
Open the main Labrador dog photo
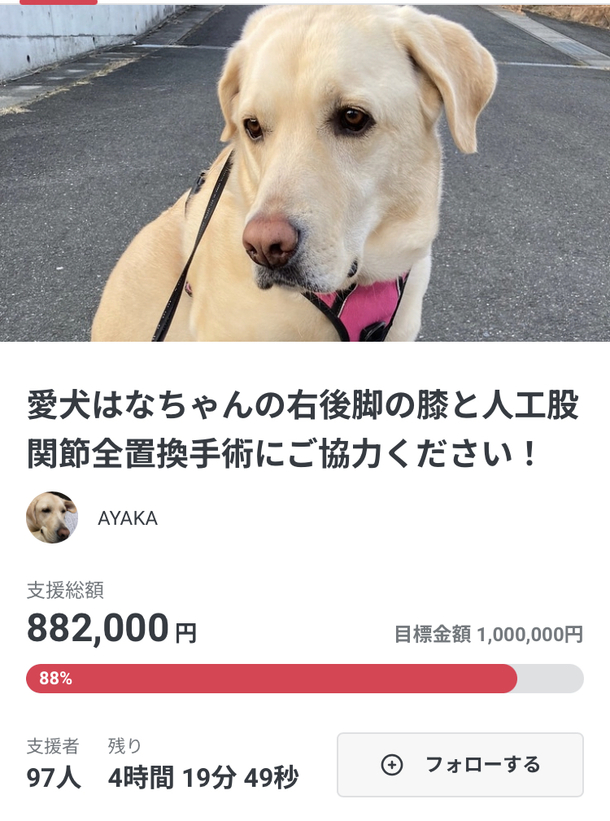point(305,173)
